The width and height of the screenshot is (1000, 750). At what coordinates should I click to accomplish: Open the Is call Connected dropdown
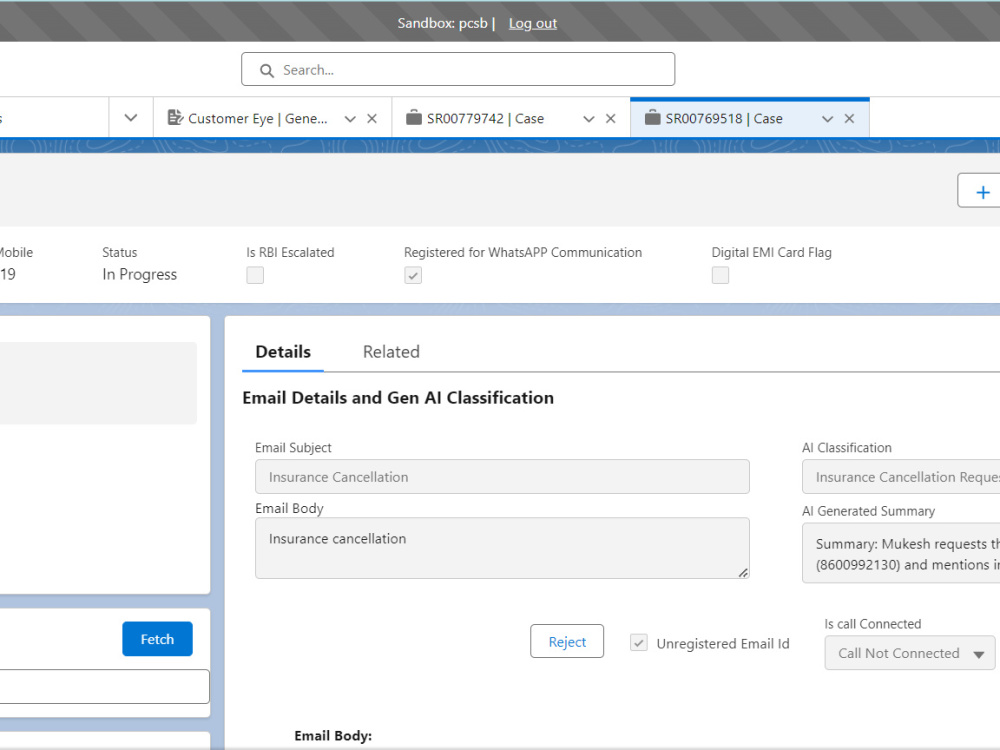pos(909,653)
